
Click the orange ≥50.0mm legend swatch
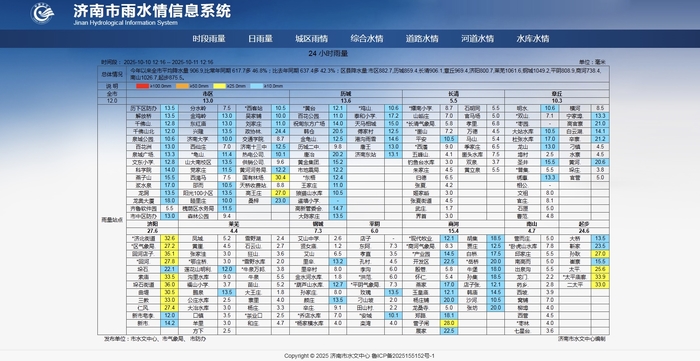click(183, 86)
